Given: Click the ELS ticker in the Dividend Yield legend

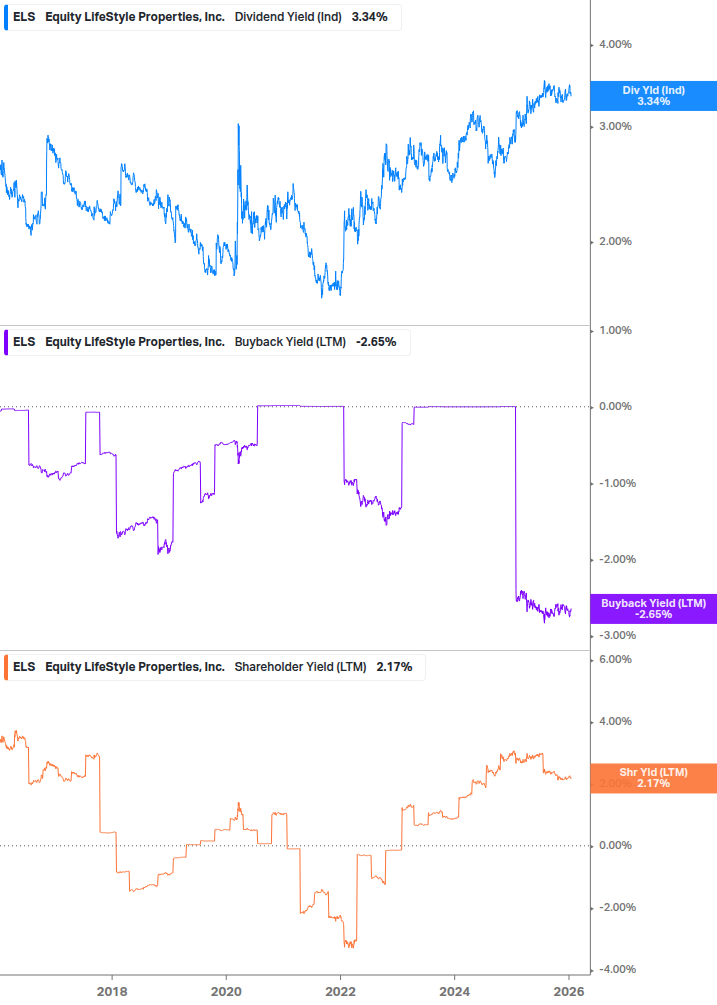Looking at the screenshot, I should pyautogui.click(x=24, y=17).
